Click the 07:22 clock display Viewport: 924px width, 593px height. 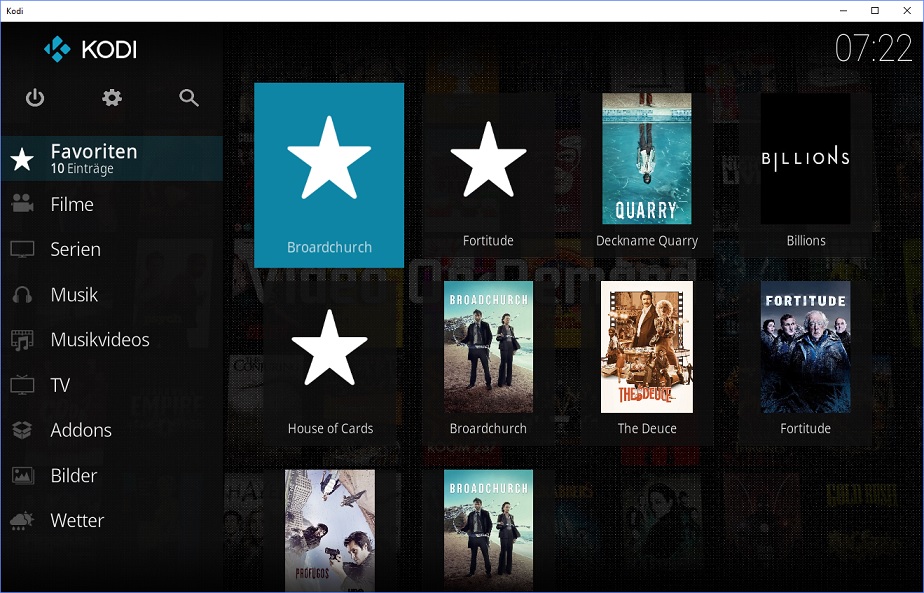[x=873, y=48]
